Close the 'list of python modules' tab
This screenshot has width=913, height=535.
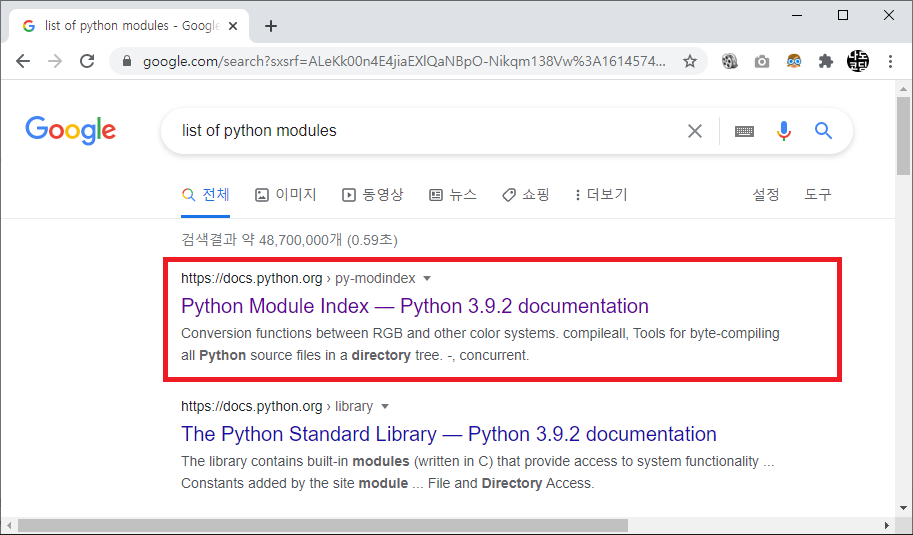pyautogui.click(x=233, y=26)
